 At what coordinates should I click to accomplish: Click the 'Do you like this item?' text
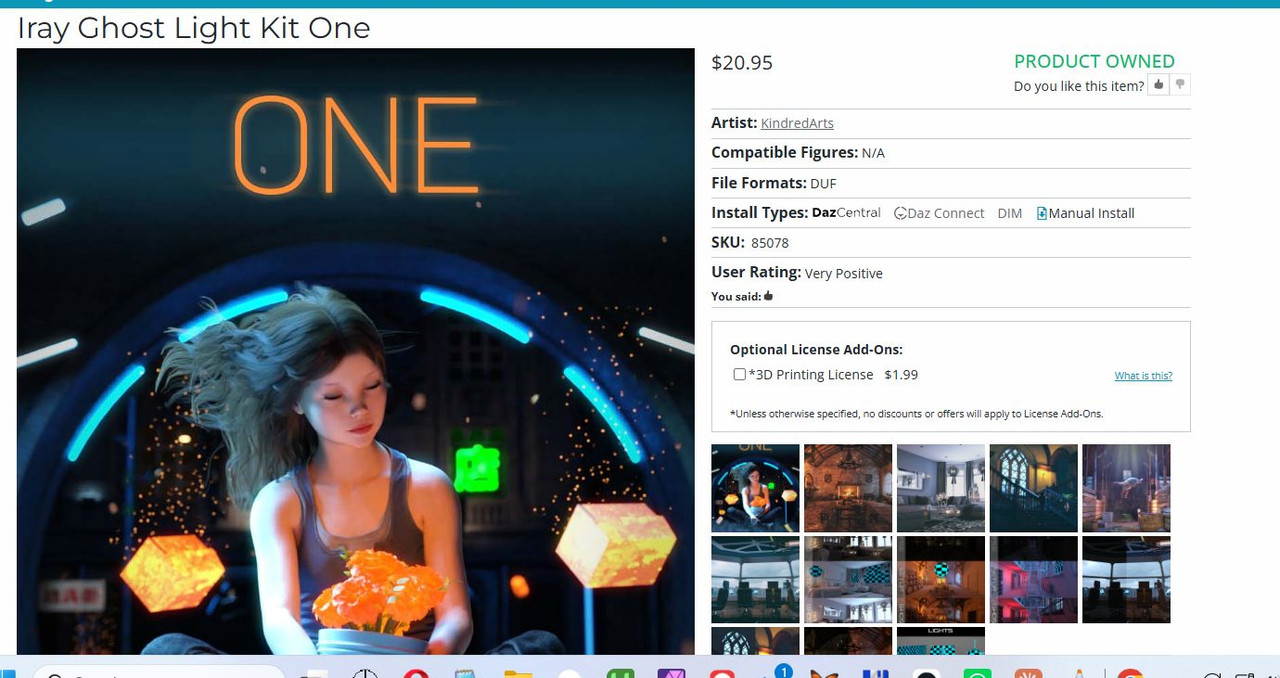point(1079,86)
